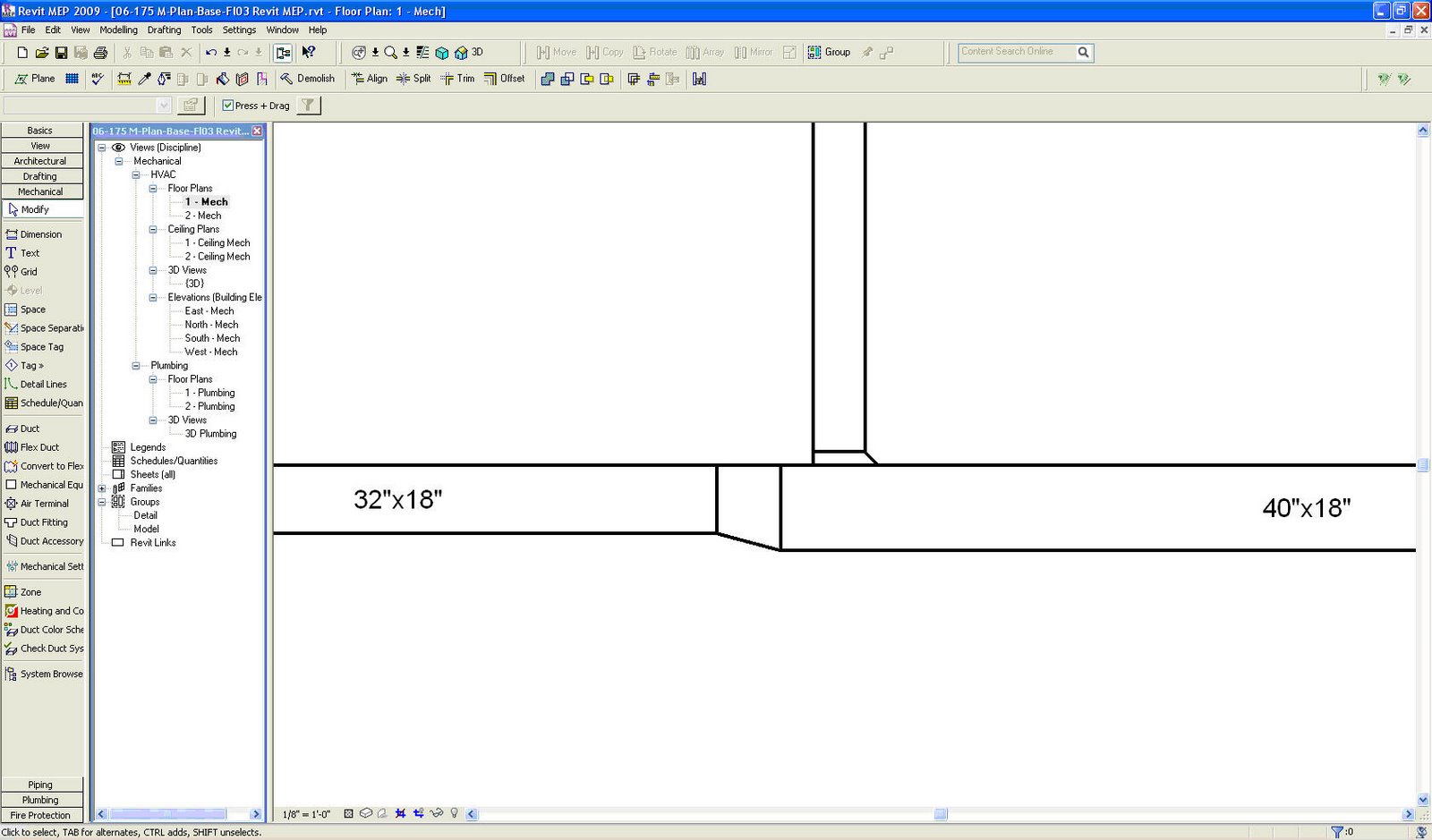
Task: Click the Dimension tool button
Action: 34,234
